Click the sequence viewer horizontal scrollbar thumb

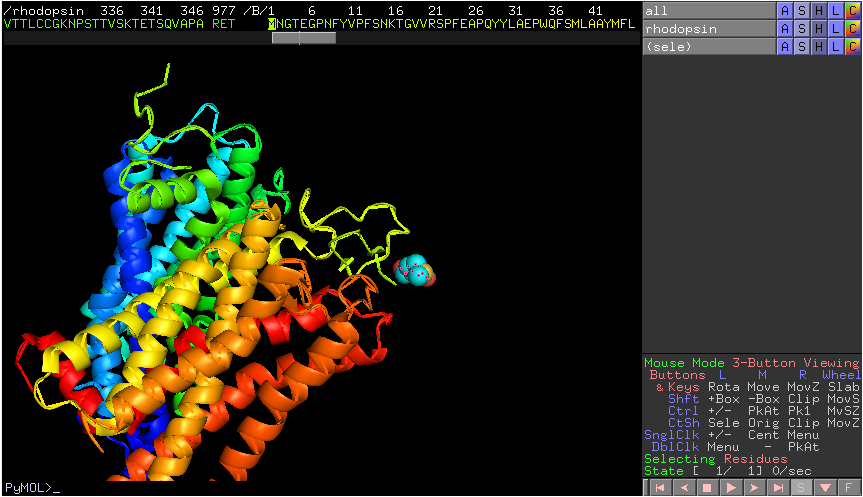coord(304,37)
